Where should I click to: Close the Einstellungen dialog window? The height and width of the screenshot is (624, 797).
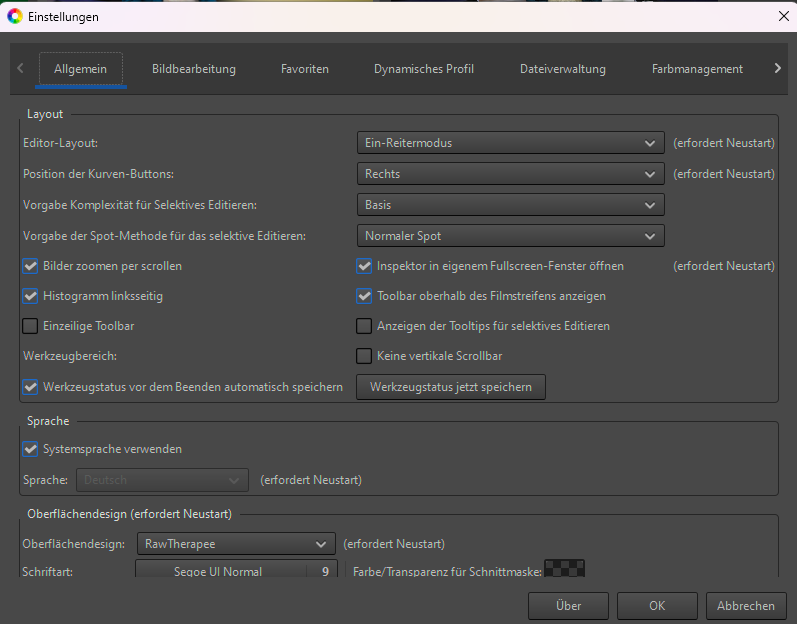click(x=781, y=16)
